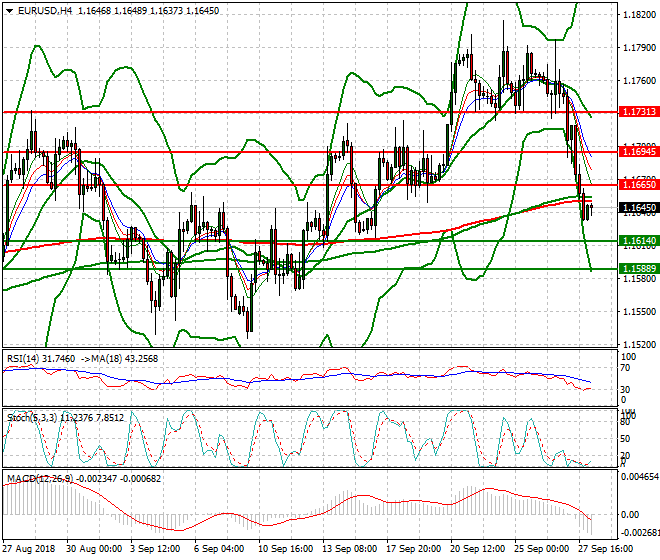Image resolution: width=660 pixels, height=560 pixels.
Task: Click the 1.17313 red price level label
Action: point(639,112)
